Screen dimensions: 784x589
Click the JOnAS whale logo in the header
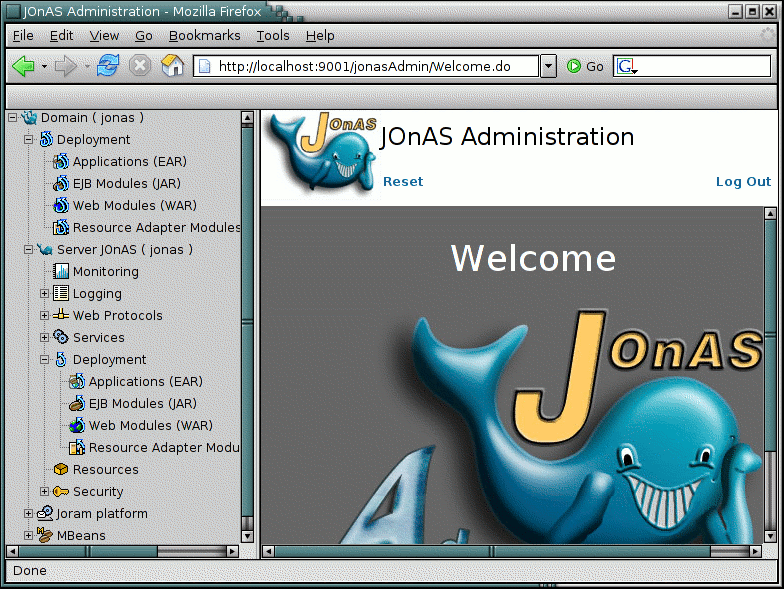tap(321, 153)
